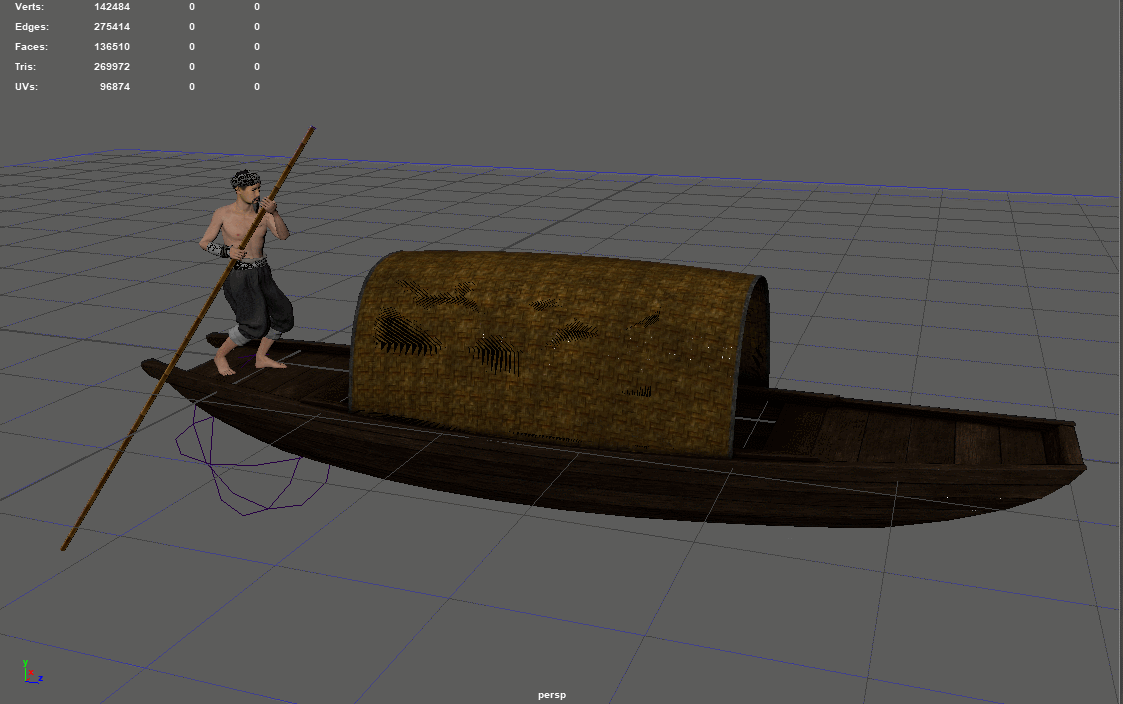Image resolution: width=1123 pixels, height=704 pixels.
Task: Click the Edges count value 275414
Action: (x=113, y=26)
